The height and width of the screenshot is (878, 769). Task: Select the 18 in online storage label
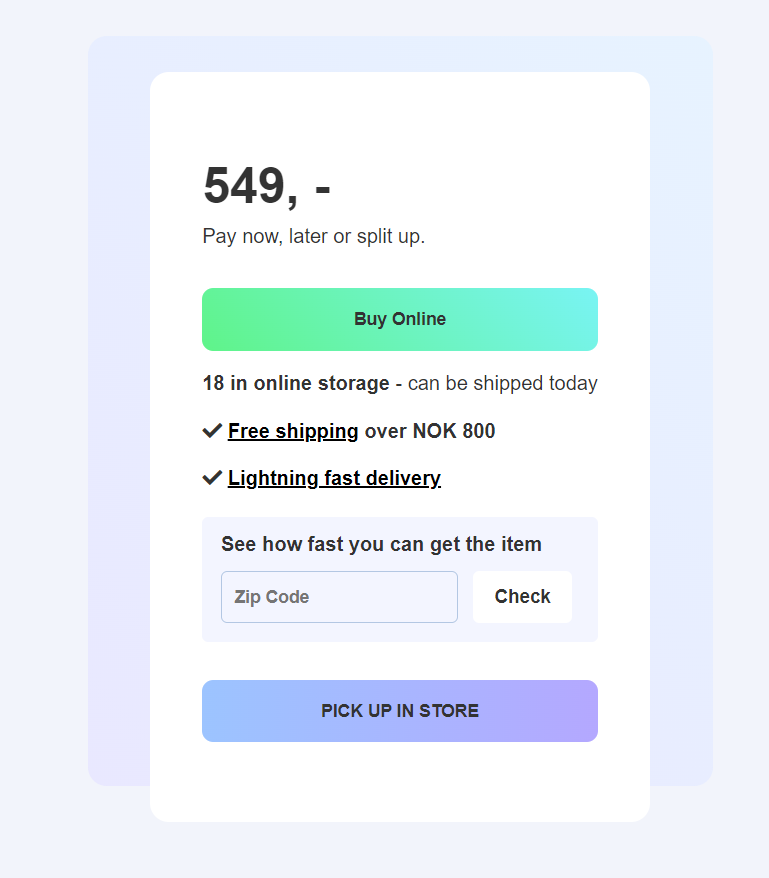pos(295,383)
